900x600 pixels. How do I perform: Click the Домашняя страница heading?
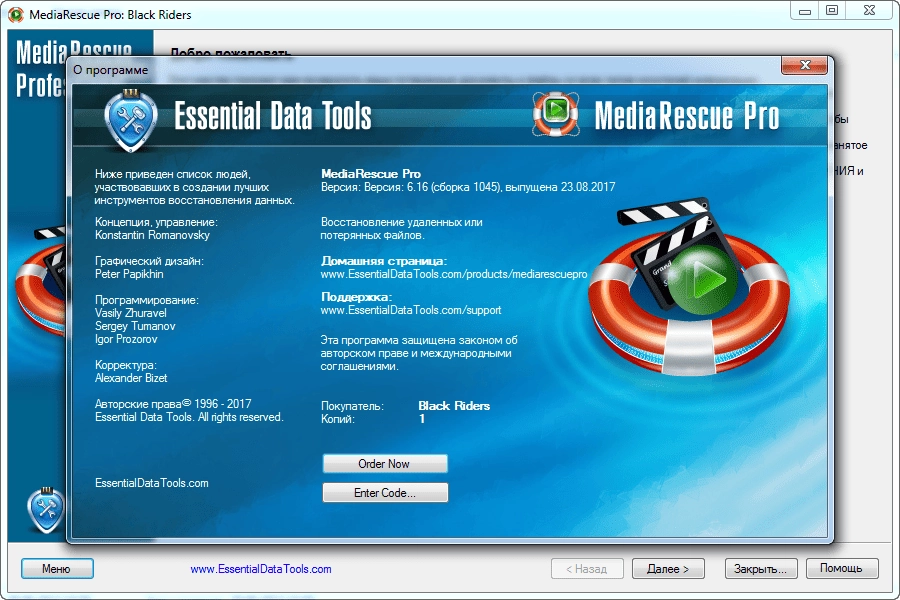[383, 261]
